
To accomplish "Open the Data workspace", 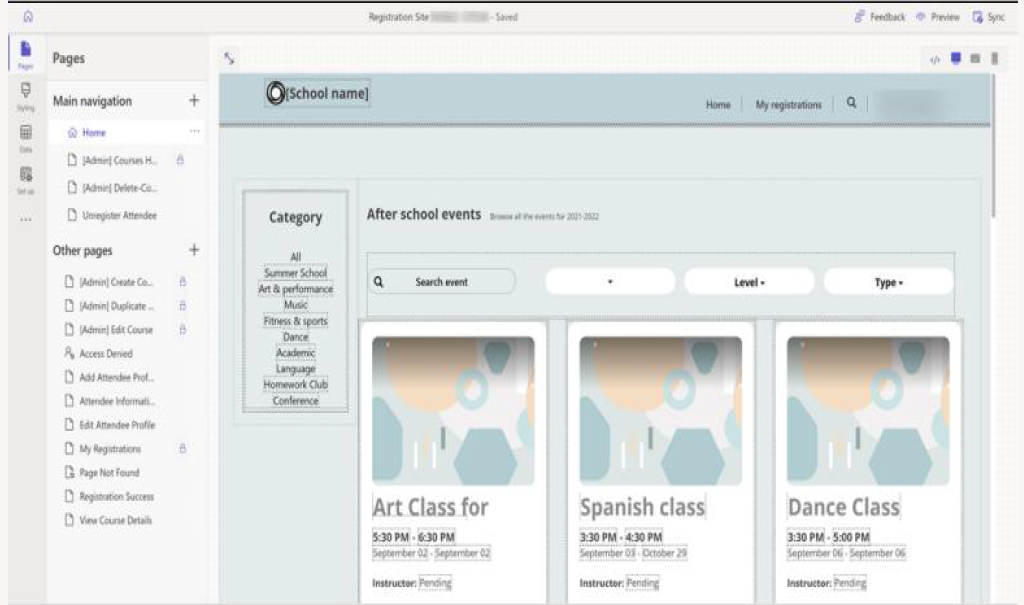I will [x=25, y=138].
